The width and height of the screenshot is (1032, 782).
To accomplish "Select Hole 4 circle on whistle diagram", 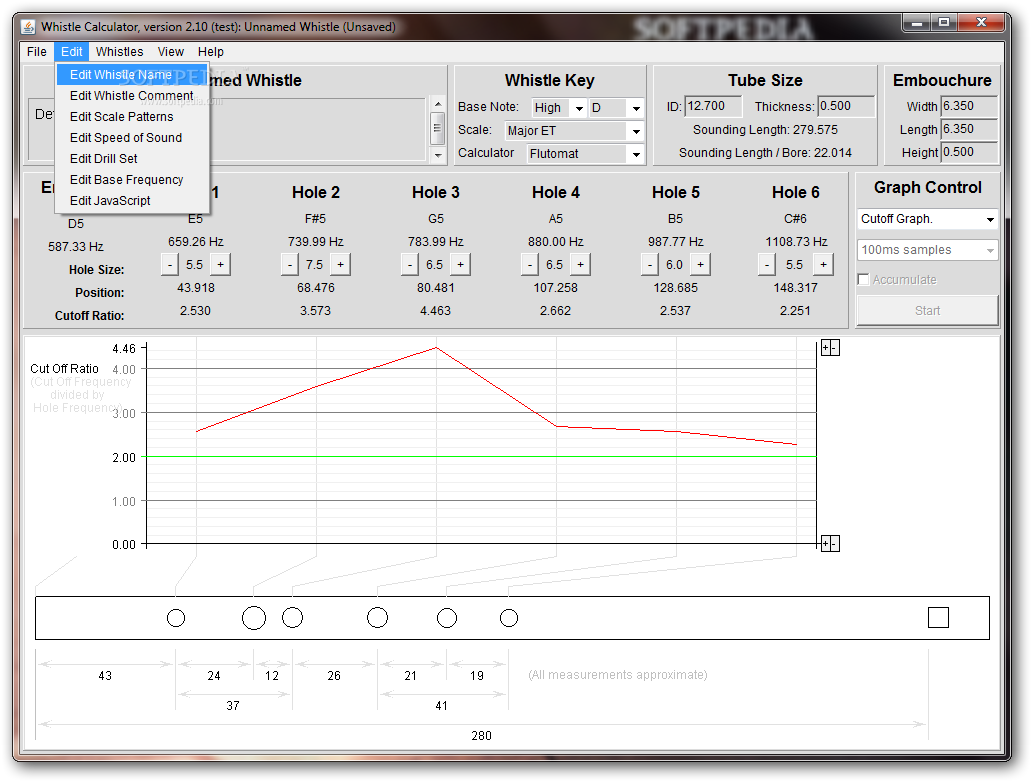I will tap(377, 617).
